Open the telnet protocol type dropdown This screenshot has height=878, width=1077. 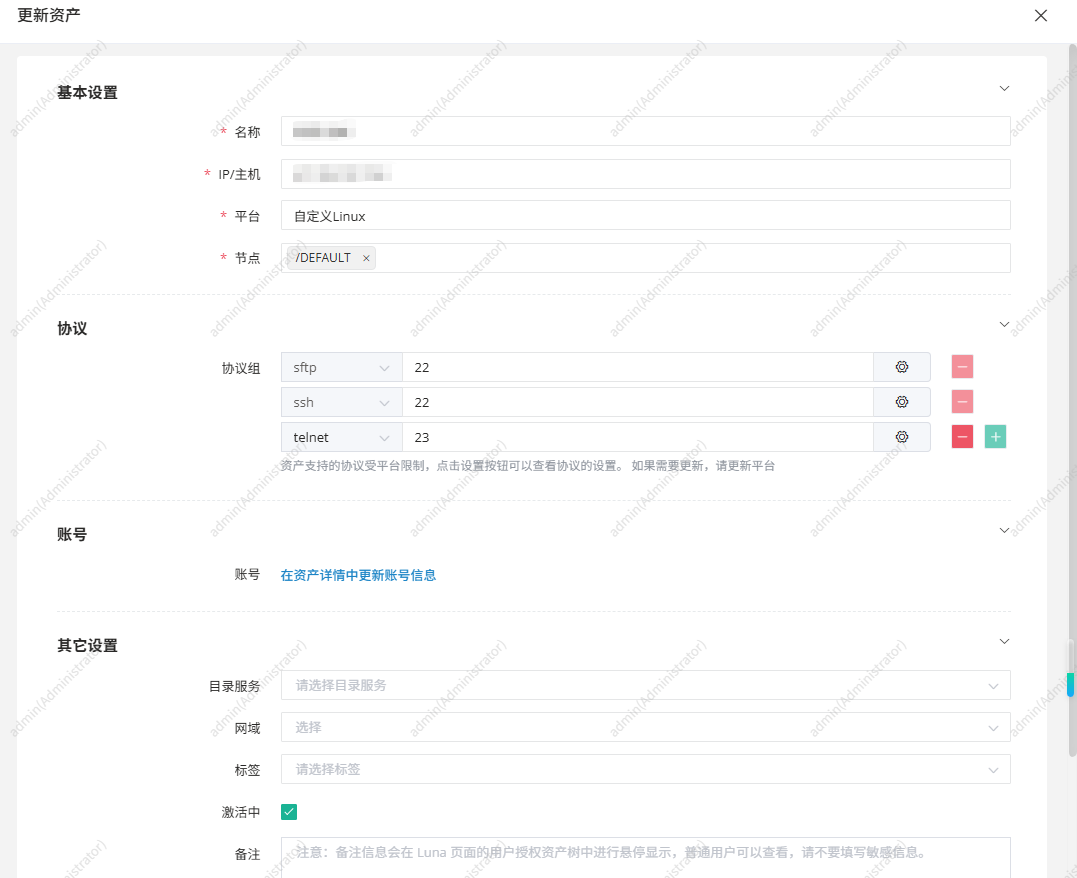(341, 437)
